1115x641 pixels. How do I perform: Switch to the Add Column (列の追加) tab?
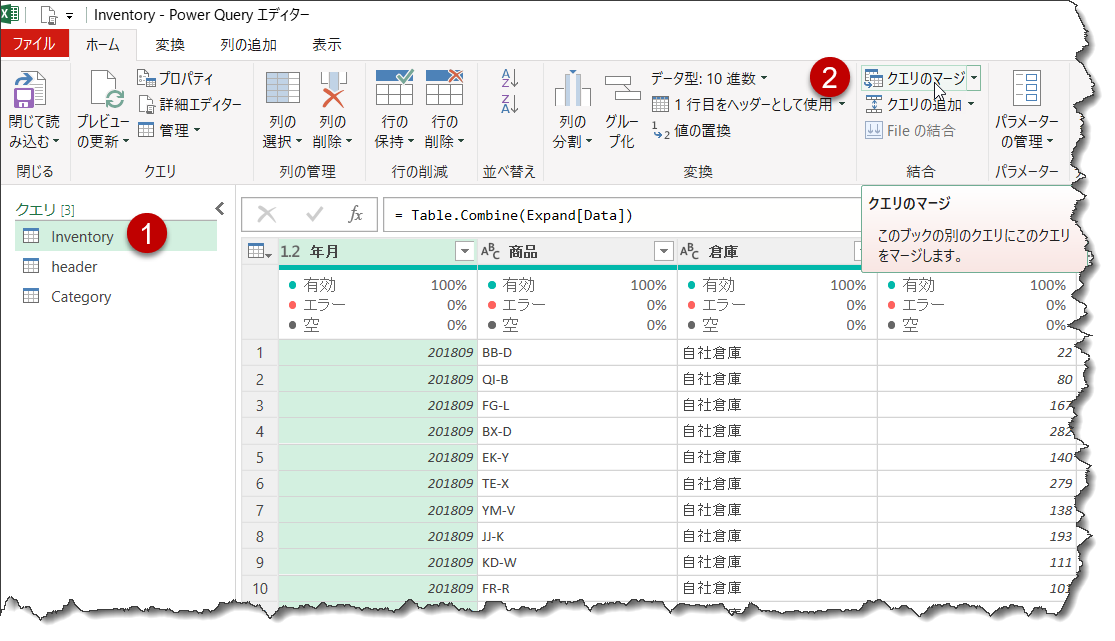(248, 44)
